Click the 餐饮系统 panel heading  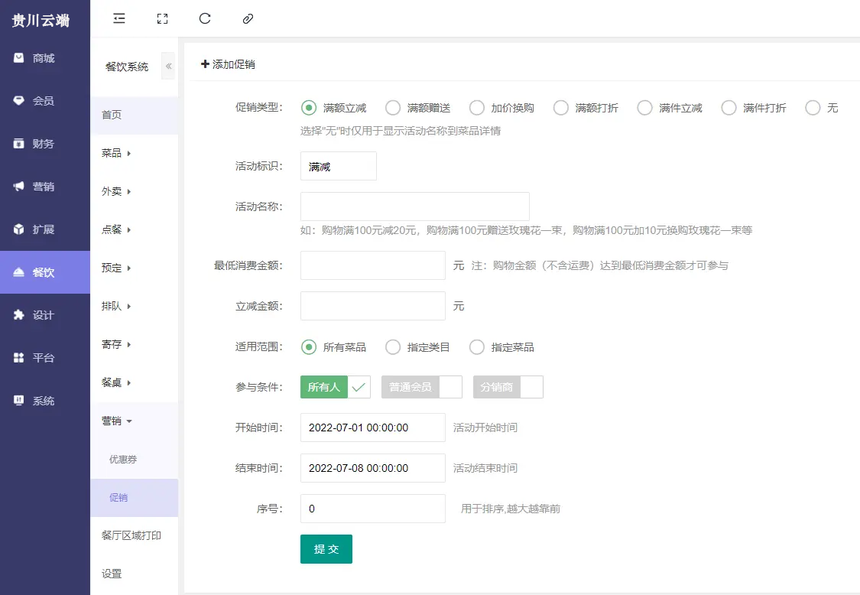pyautogui.click(x=127, y=67)
